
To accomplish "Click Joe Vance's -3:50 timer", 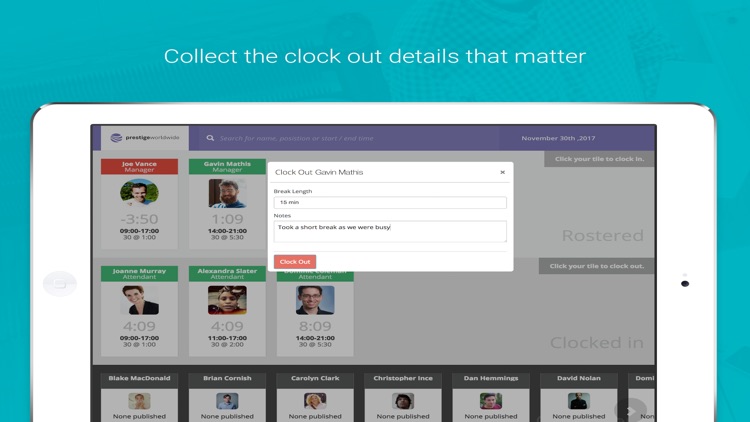I will click(x=139, y=219).
